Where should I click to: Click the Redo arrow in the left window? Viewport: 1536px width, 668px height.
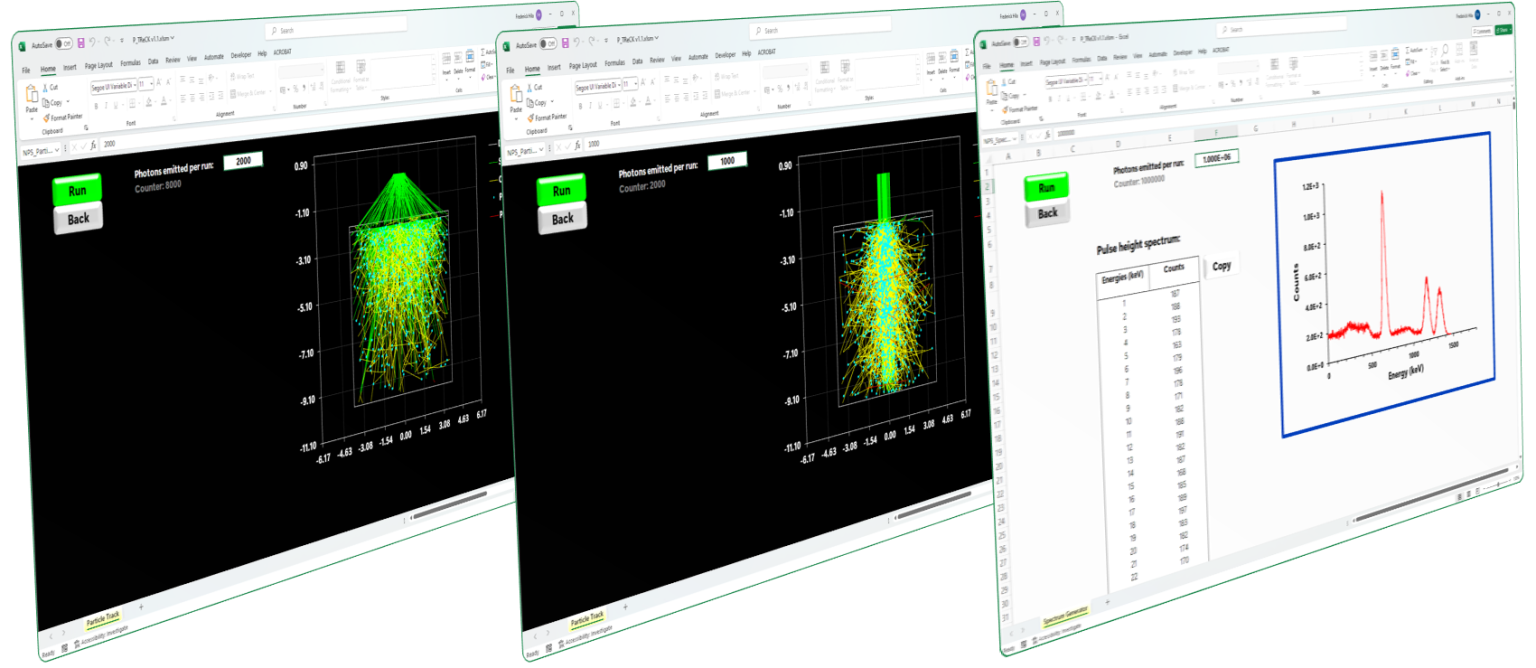[108, 41]
